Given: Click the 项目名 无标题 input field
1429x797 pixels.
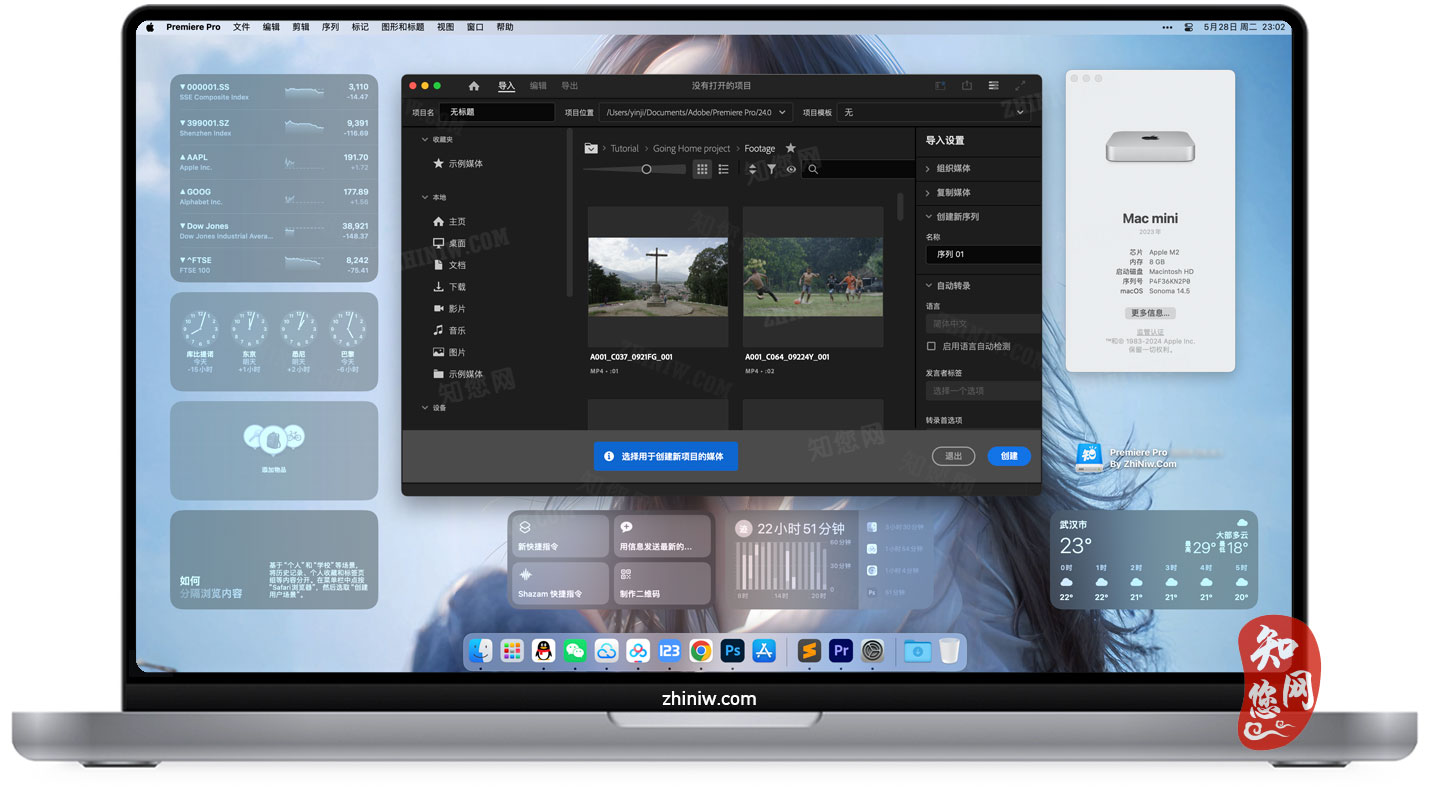Looking at the screenshot, I should click(x=497, y=113).
